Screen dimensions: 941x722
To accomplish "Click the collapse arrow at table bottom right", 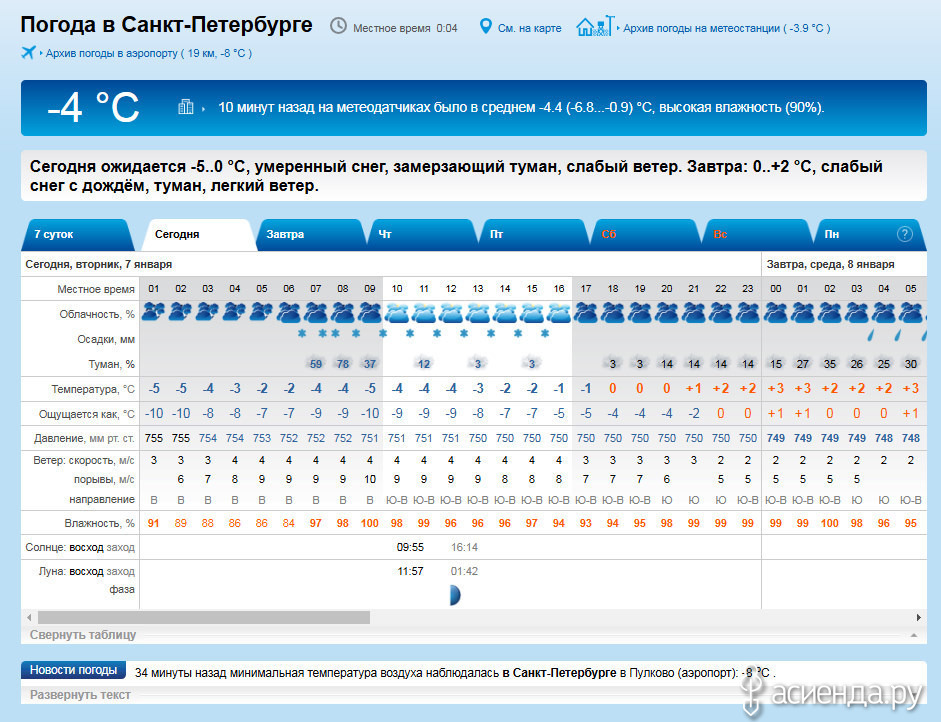I will [x=913, y=634].
